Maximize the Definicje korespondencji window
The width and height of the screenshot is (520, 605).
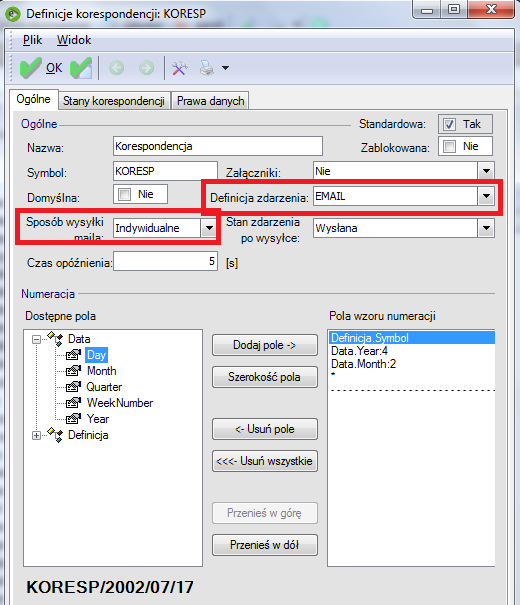point(454,10)
